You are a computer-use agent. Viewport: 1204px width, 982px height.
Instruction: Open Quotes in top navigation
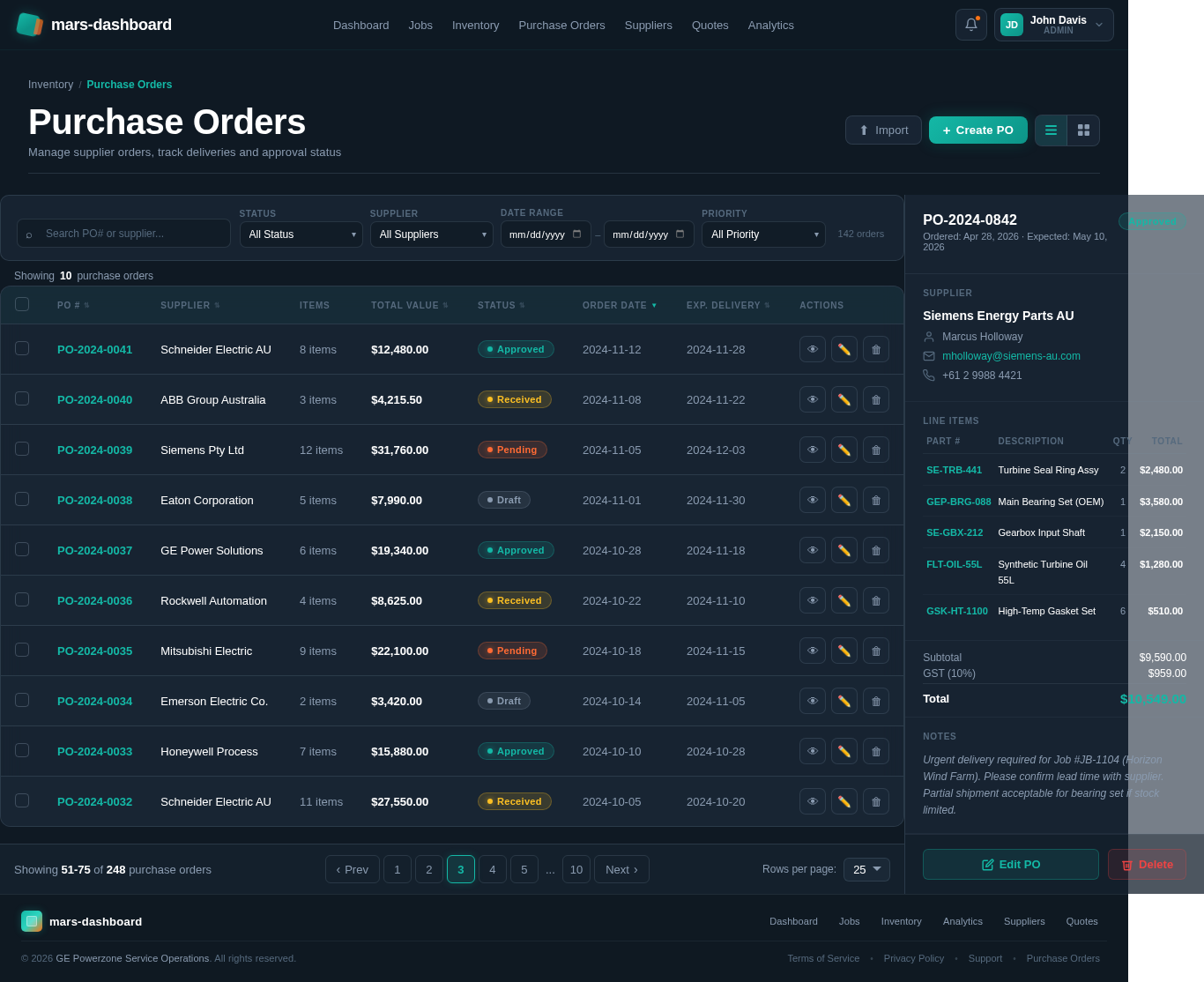tap(710, 25)
